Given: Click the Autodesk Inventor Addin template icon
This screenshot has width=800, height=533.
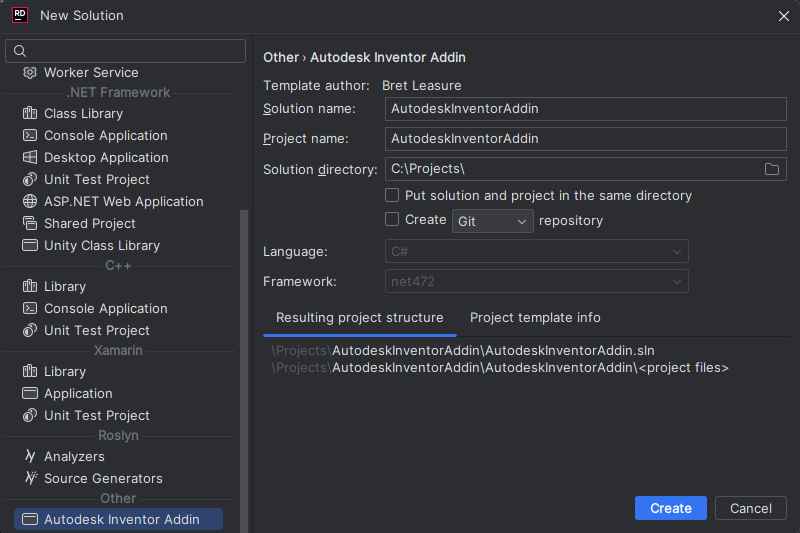Looking at the screenshot, I should click(x=30, y=519).
